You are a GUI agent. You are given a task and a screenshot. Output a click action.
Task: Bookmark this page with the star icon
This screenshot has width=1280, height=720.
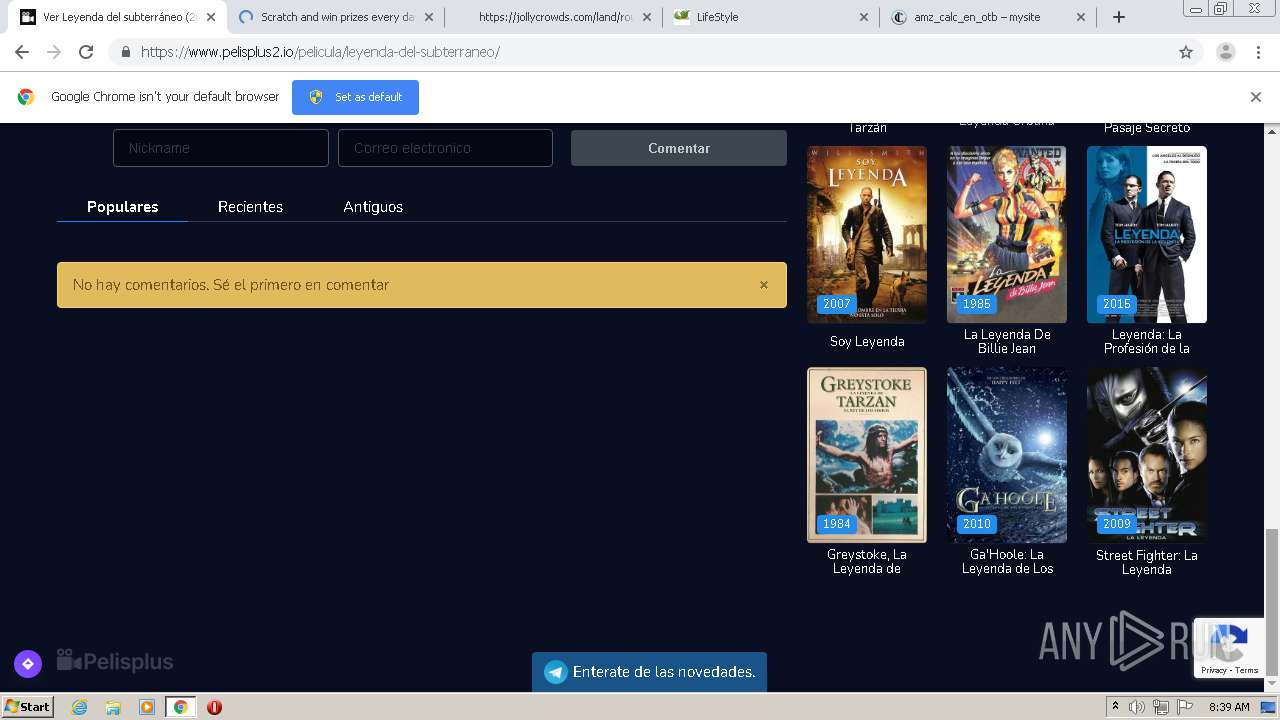1186,52
